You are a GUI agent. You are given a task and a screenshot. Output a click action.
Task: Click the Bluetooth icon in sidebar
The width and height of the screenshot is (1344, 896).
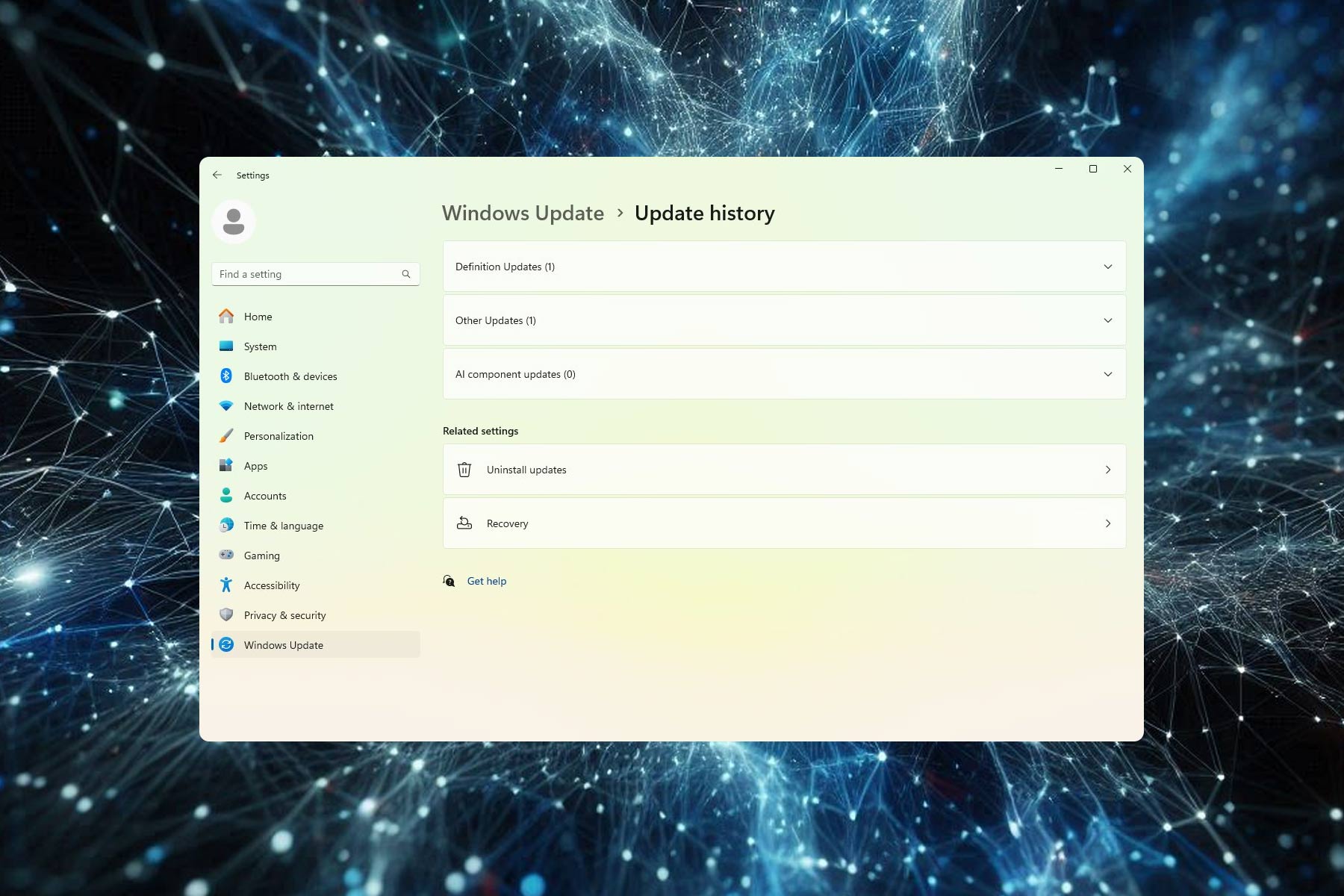[x=226, y=376]
